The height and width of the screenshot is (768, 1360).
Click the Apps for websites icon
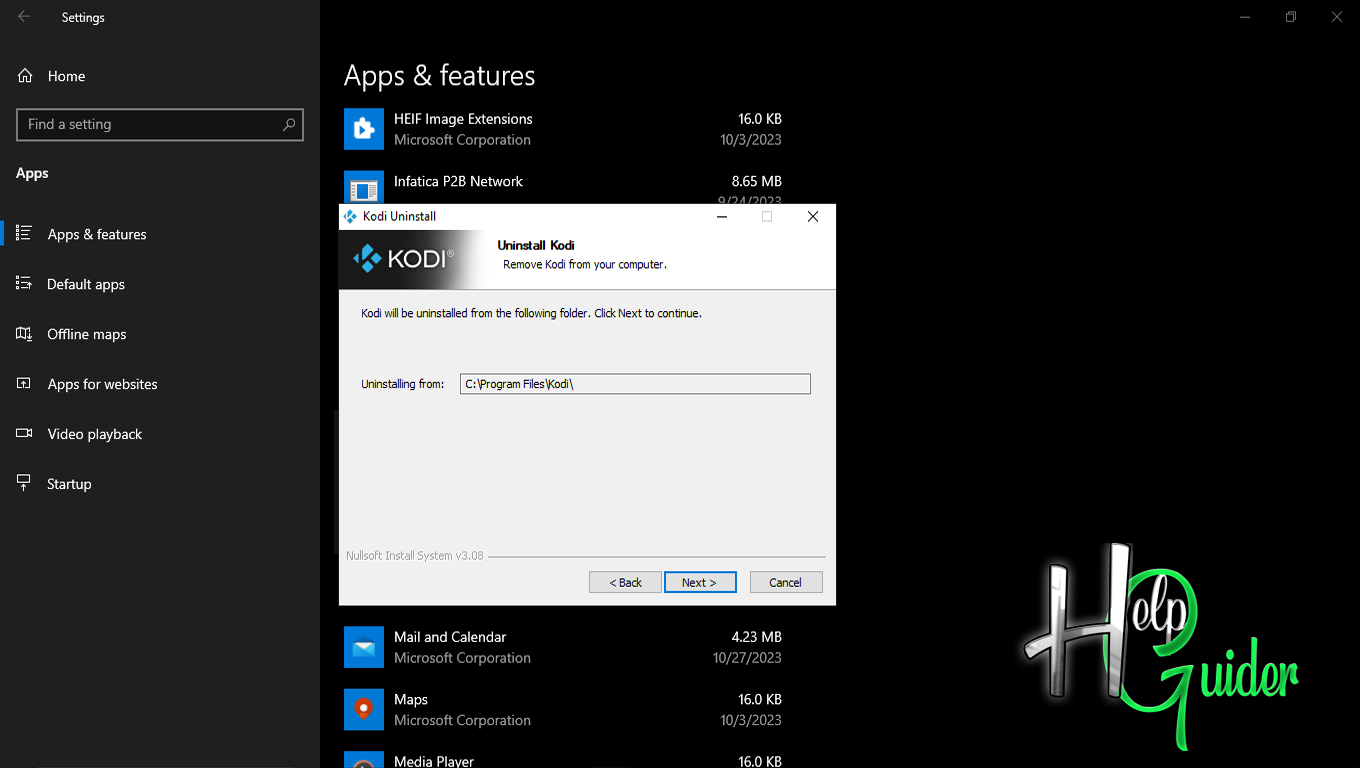pos(24,383)
